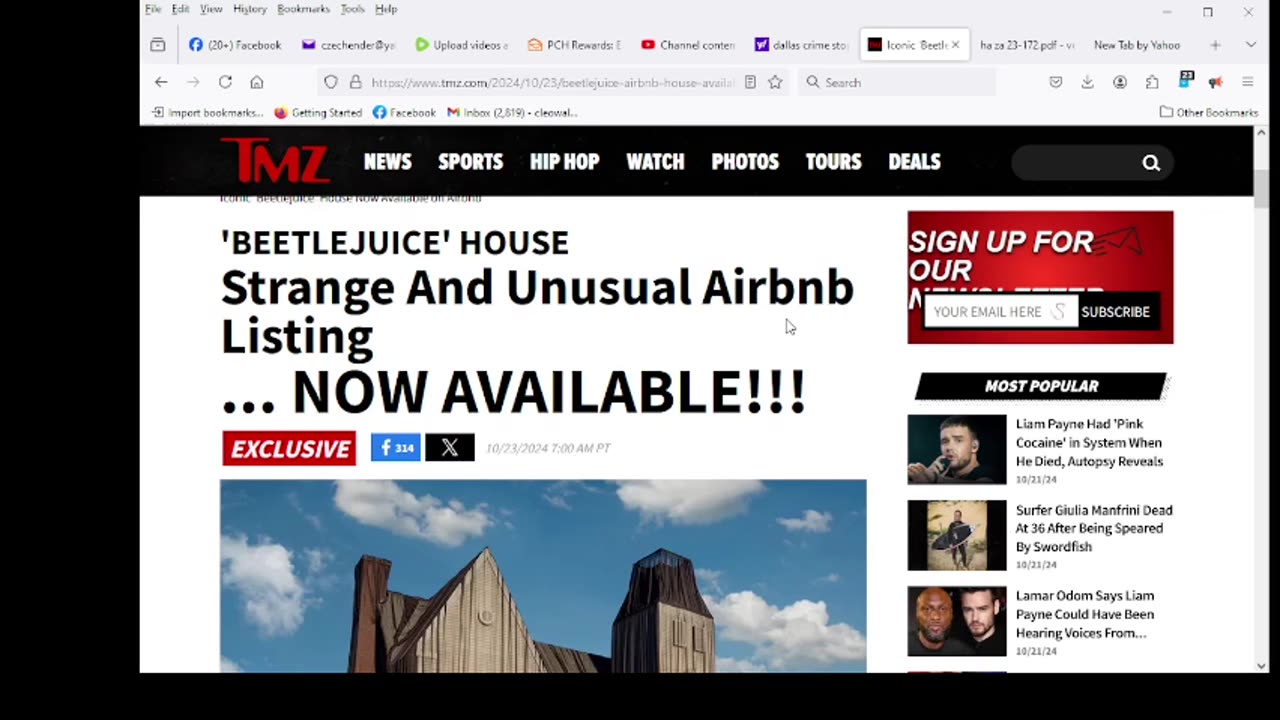This screenshot has height=720, width=1280.
Task: Open the Facebook bookmark in toolbar
Action: pyautogui.click(x=404, y=112)
